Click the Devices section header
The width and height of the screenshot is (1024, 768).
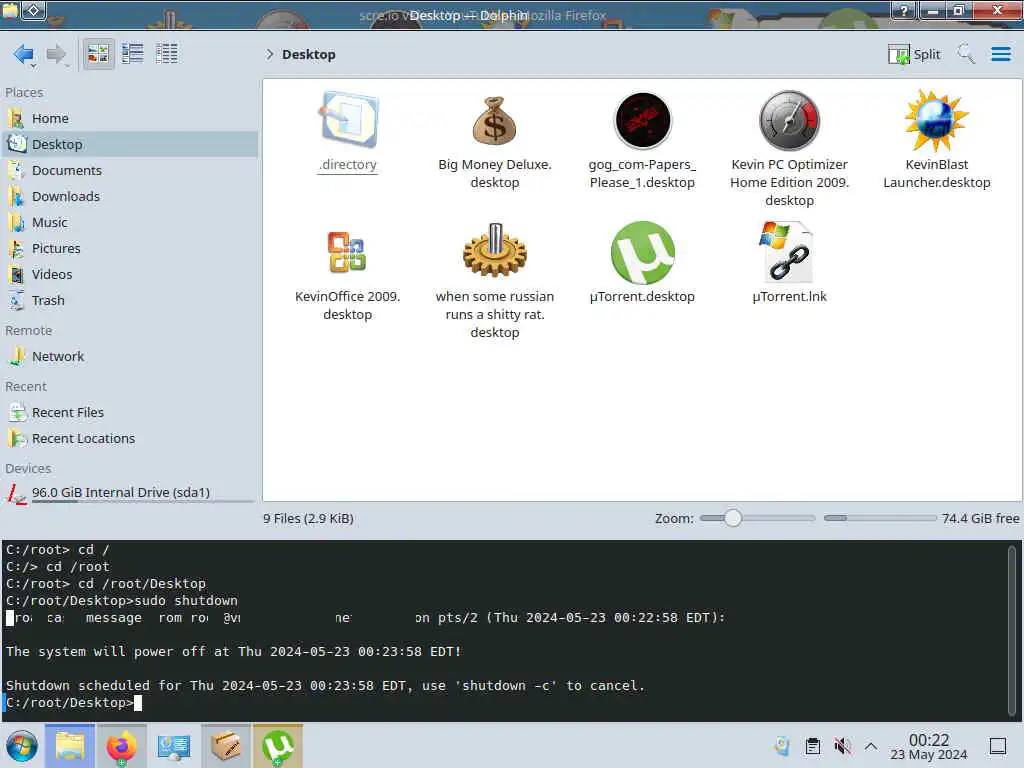click(x=28, y=469)
